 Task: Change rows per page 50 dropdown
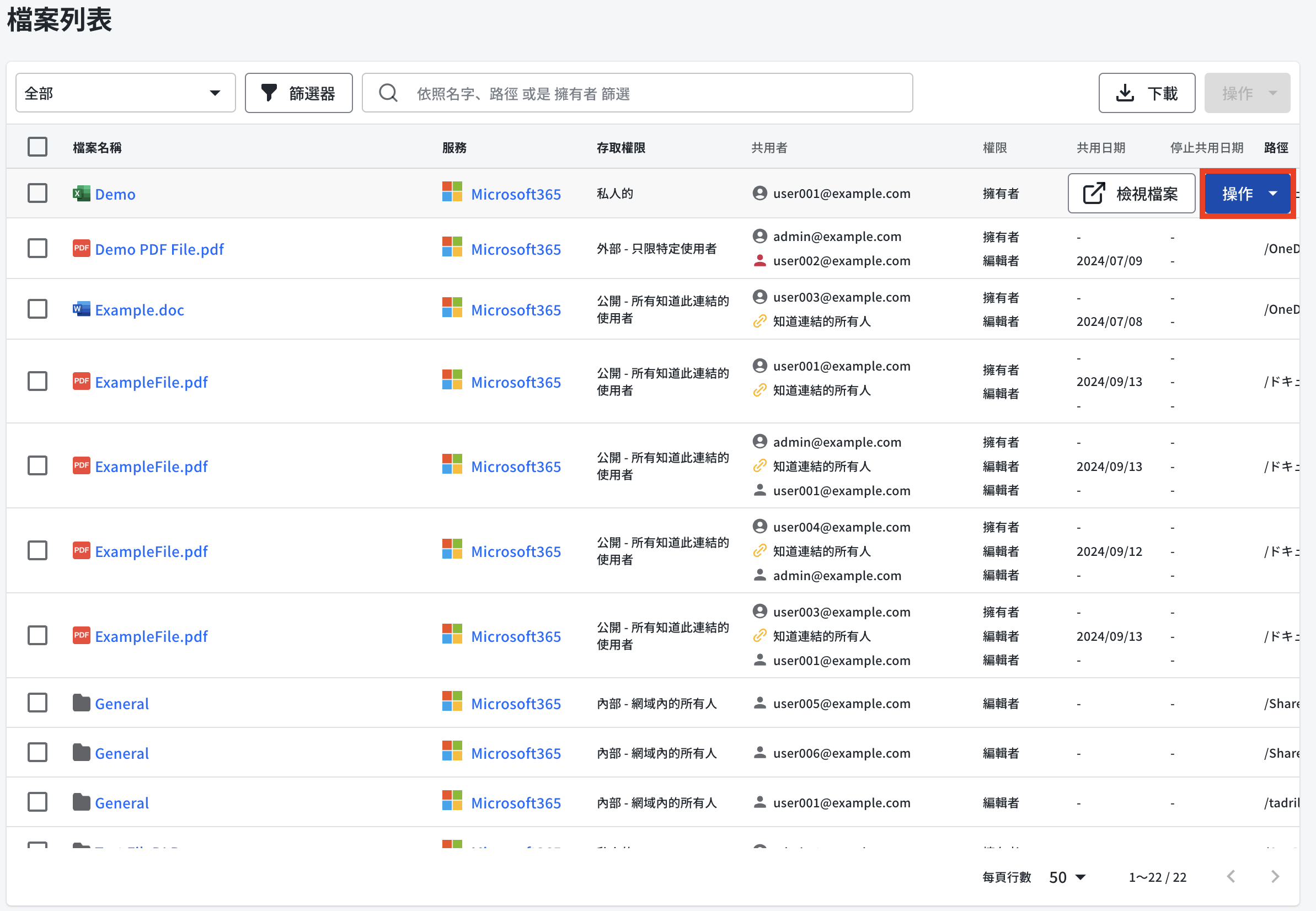1067,877
